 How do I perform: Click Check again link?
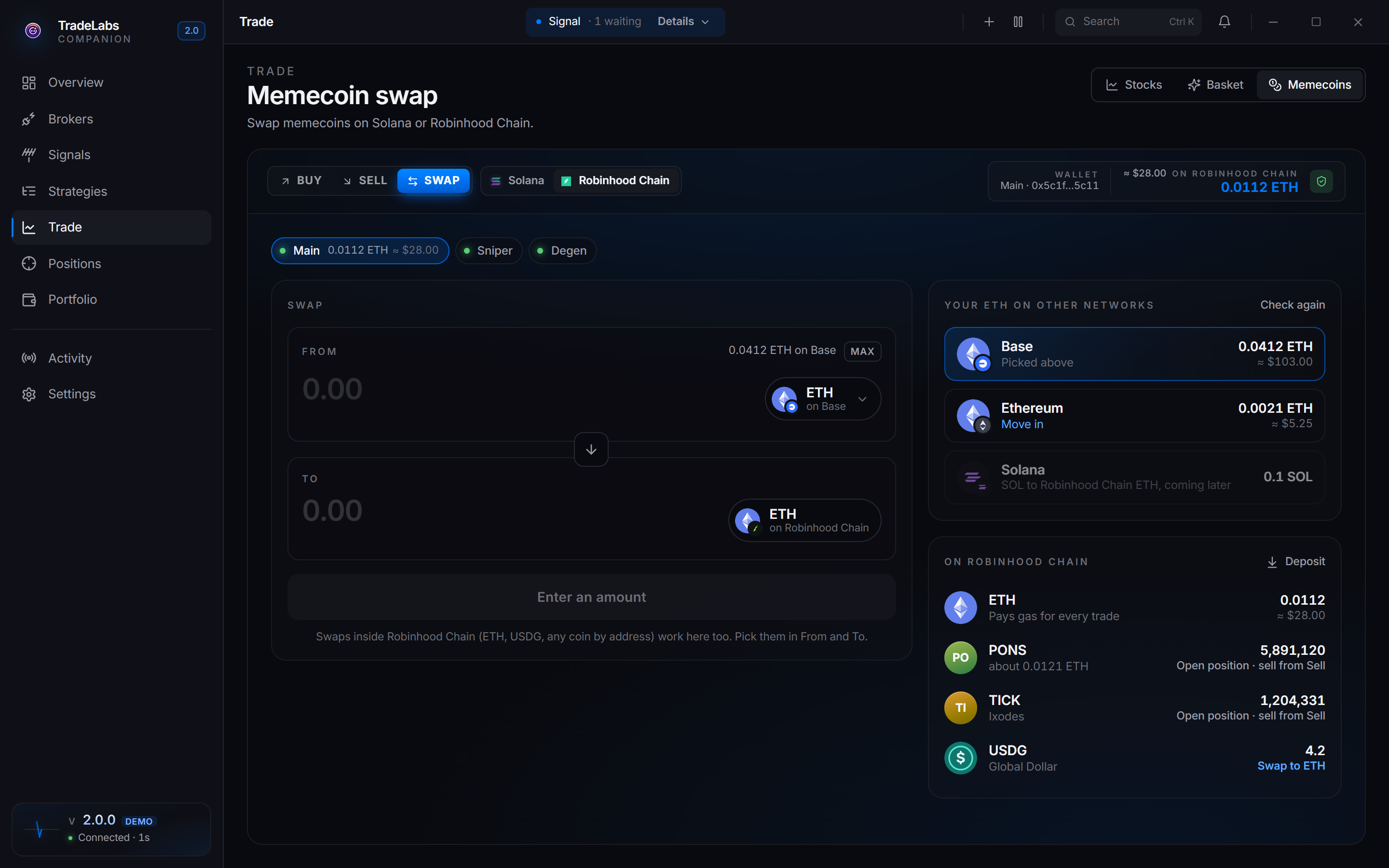(1292, 305)
